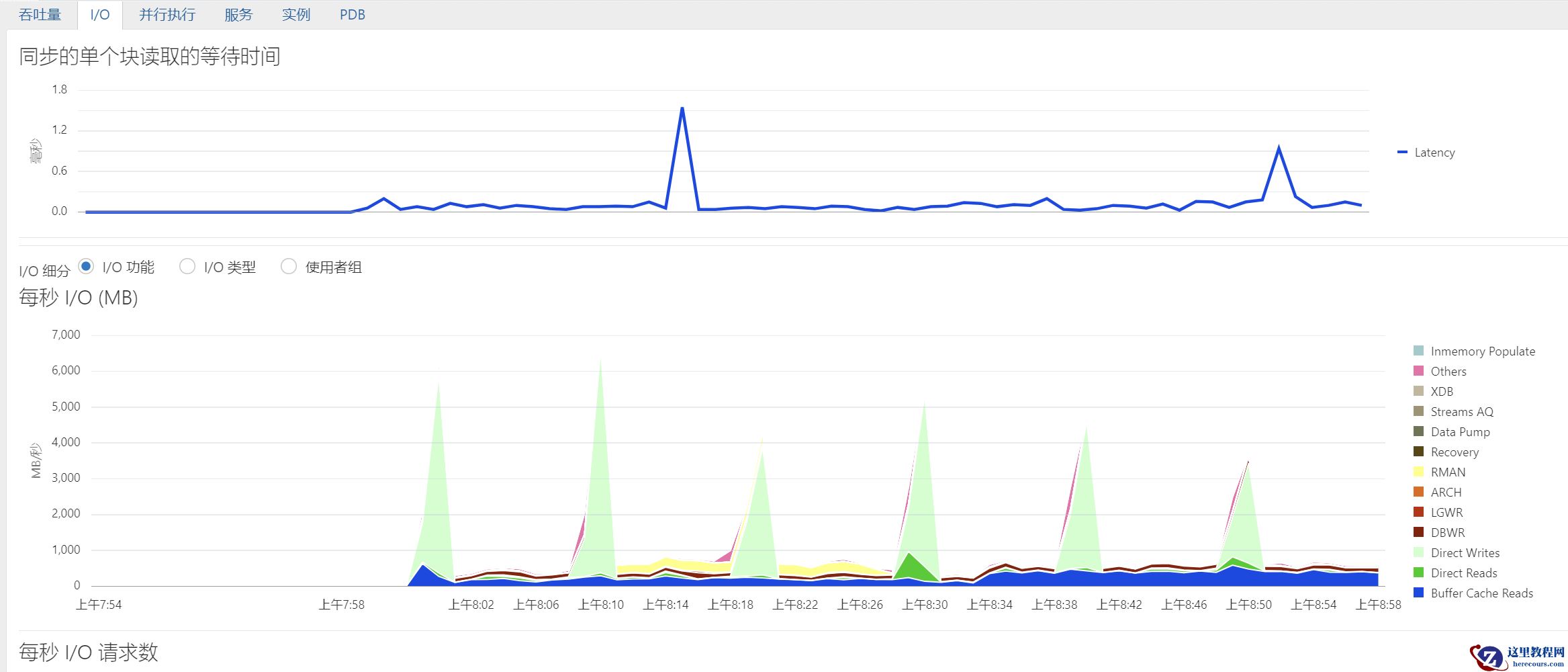Open the 并行执行 tab

(167, 15)
